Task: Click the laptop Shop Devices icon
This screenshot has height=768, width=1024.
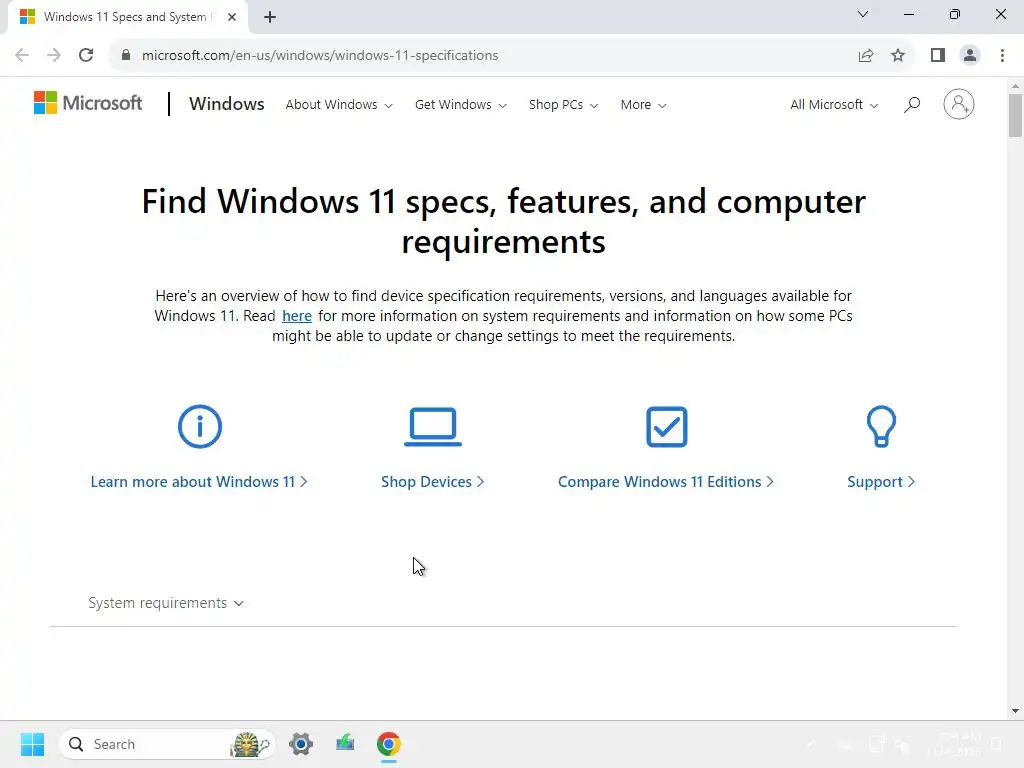Action: (432, 426)
